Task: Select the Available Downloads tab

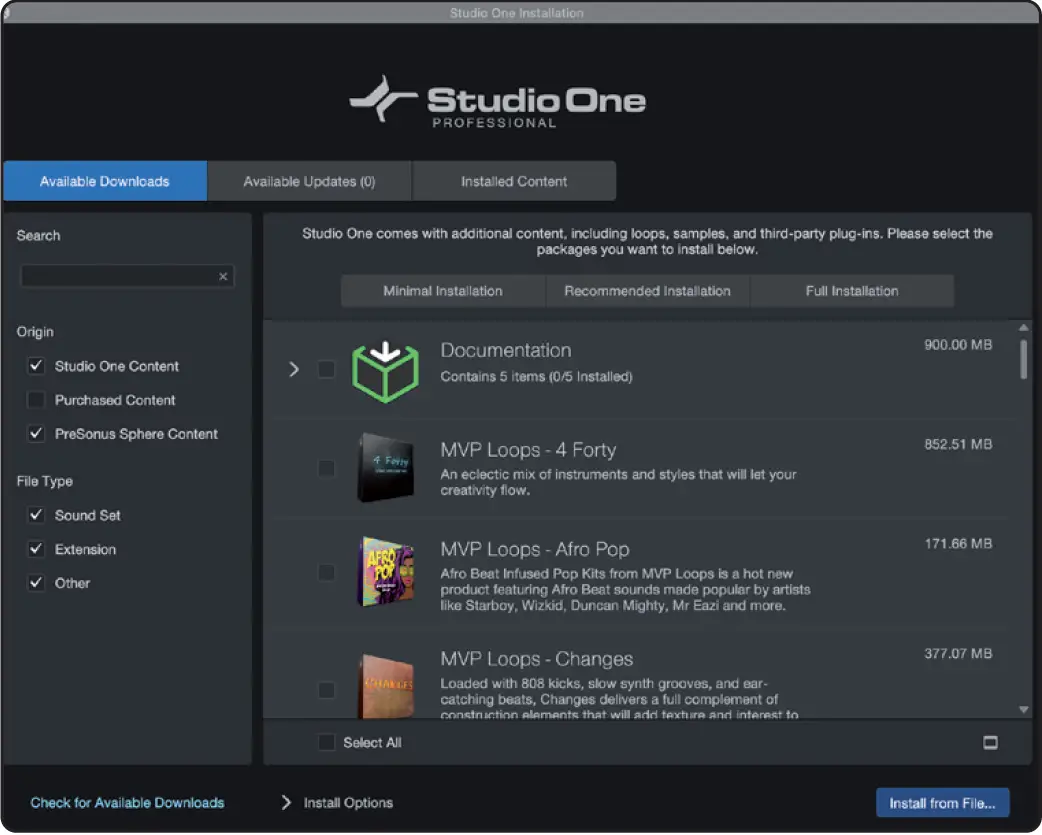Action: coord(104,180)
